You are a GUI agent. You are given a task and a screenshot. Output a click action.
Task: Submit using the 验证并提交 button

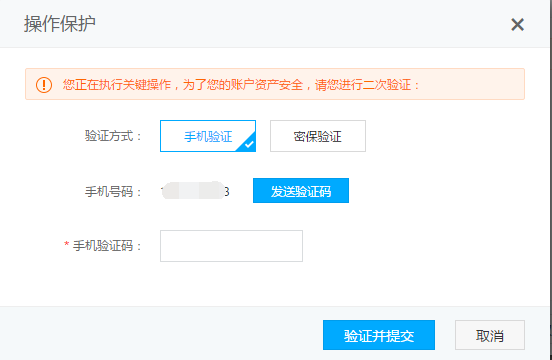(x=379, y=335)
